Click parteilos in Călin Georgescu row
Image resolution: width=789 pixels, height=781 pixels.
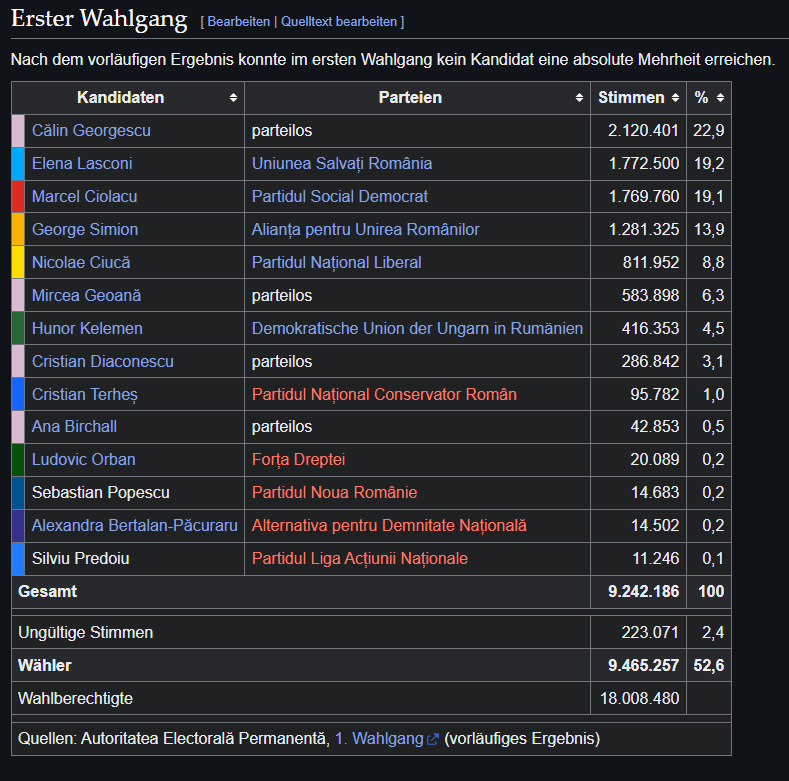point(282,130)
